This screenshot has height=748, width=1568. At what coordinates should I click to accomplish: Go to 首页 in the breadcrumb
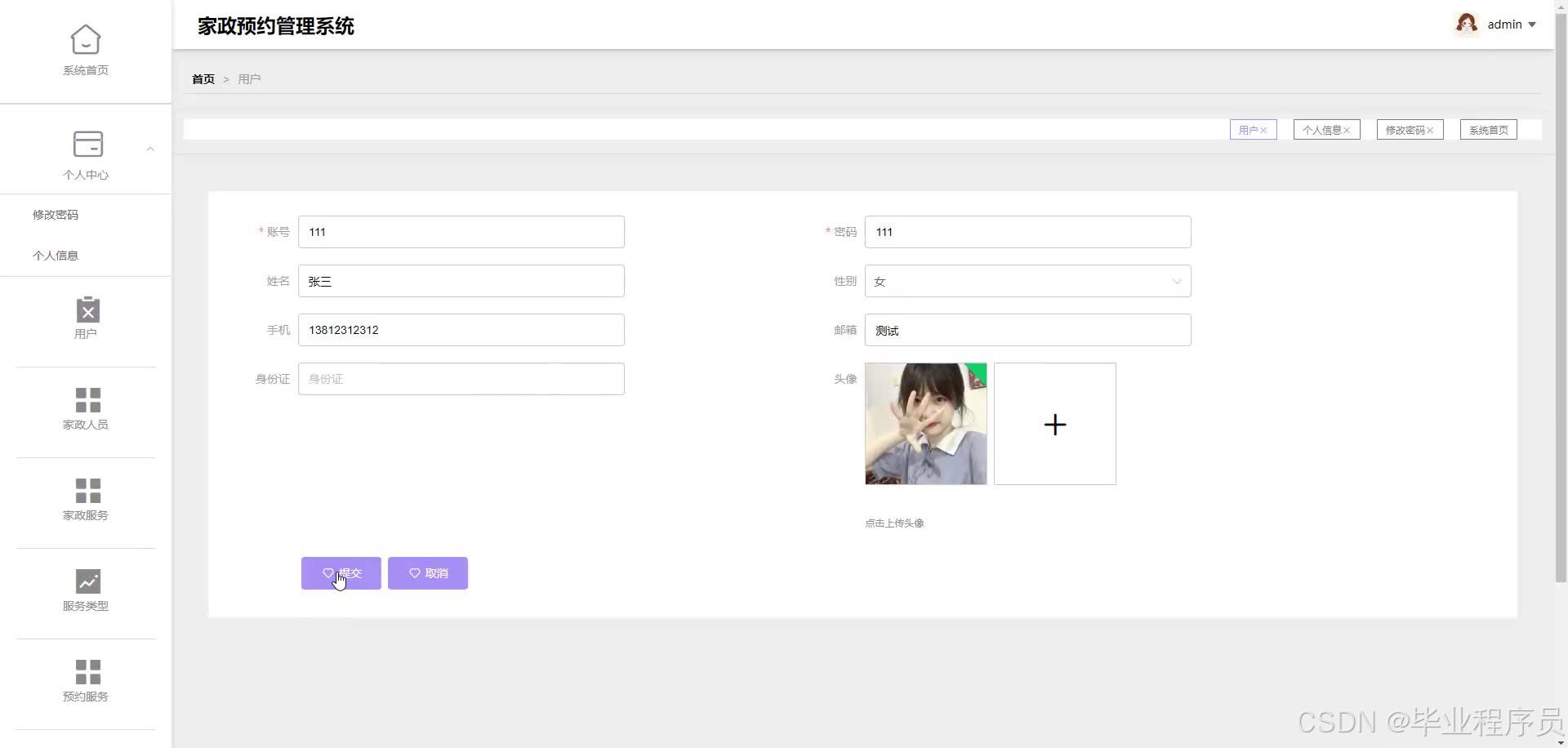[x=203, y=79]
